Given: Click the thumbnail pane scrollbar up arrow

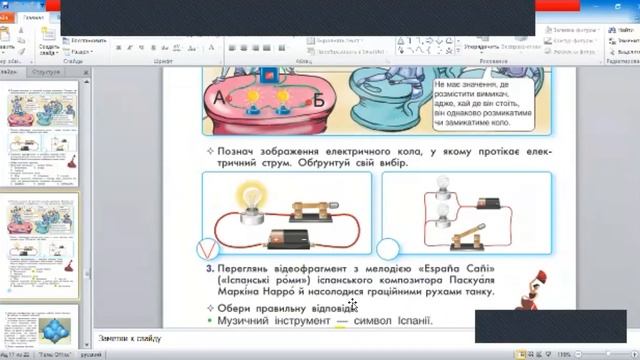Looking at the screenshot, I should coord(86,82).
